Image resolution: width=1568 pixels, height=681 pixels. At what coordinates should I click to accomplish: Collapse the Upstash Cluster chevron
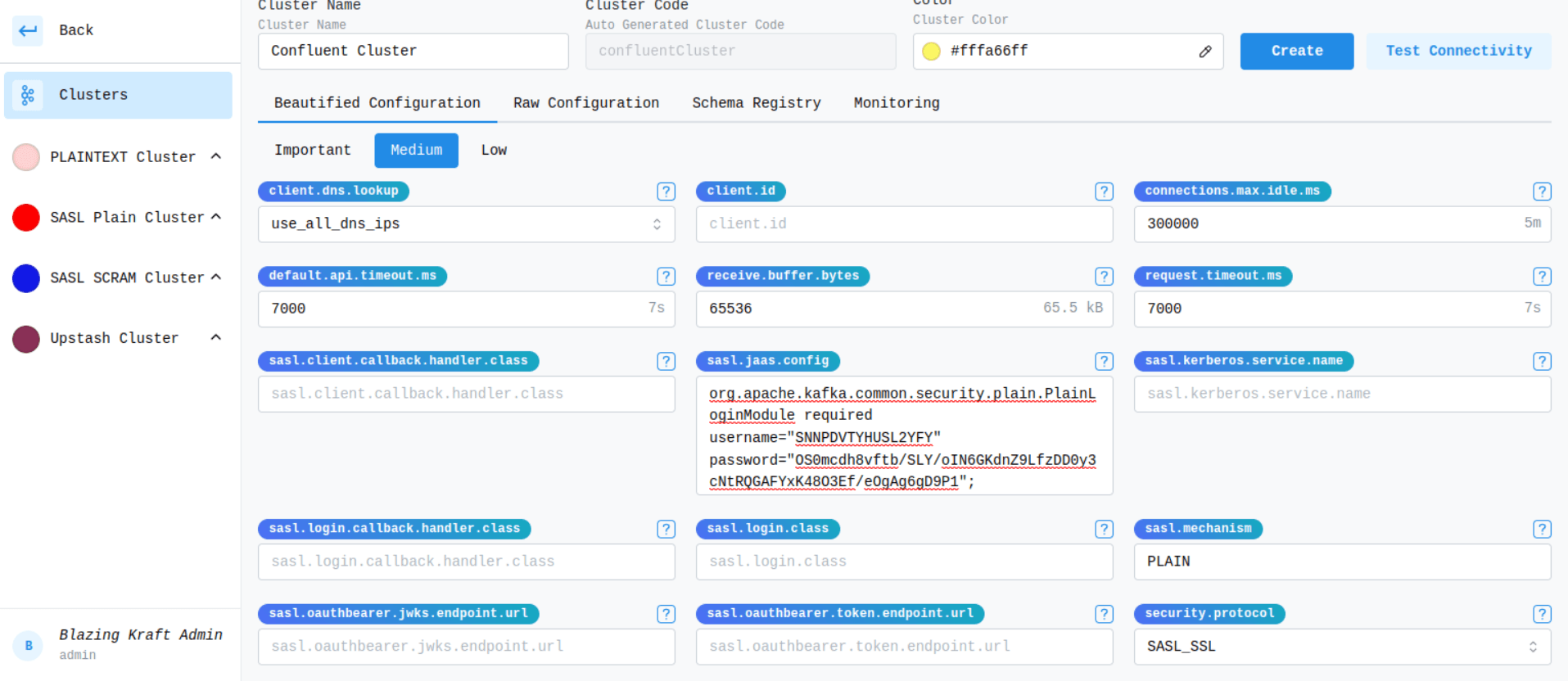216,337
